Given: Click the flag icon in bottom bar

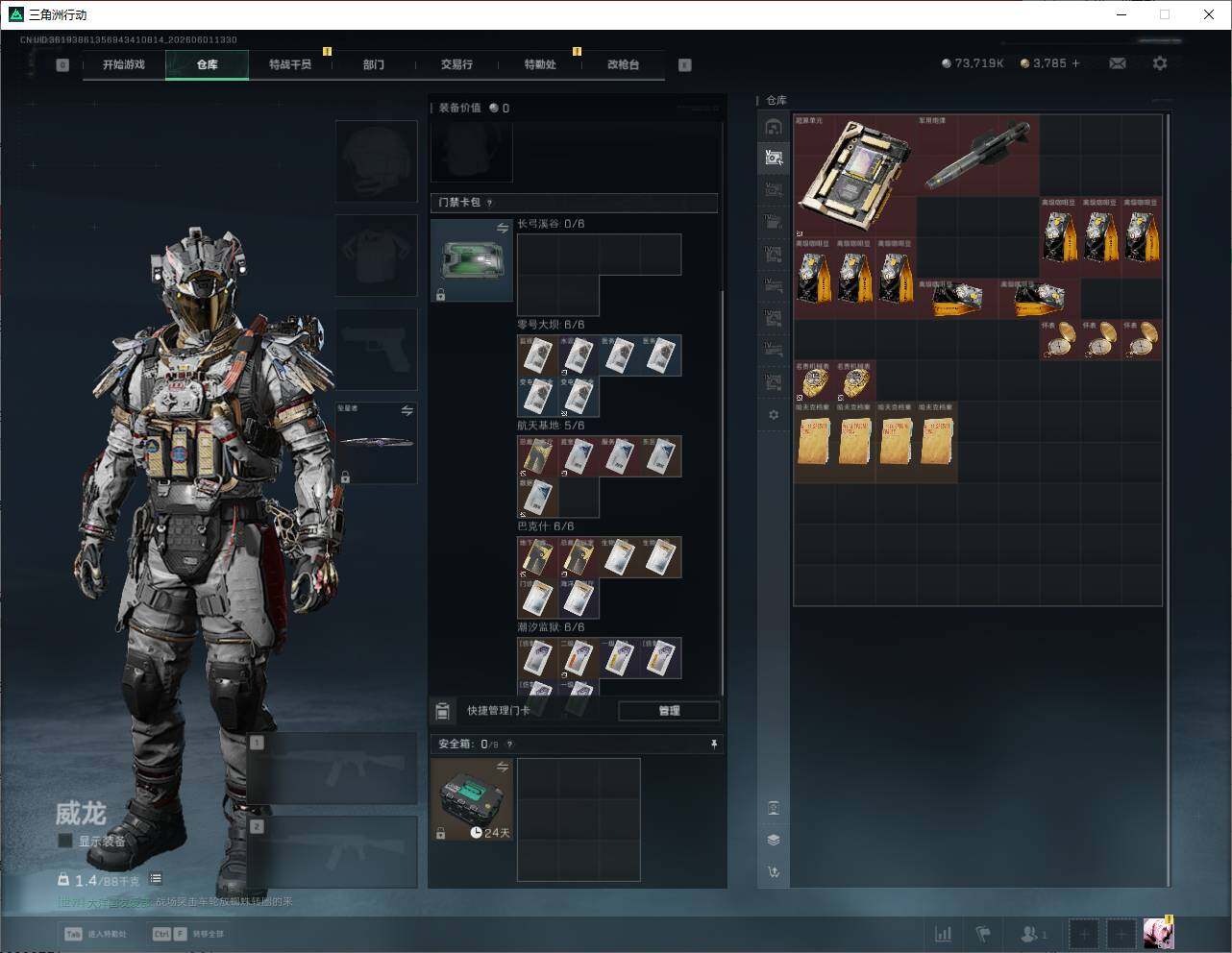Looking at the screenshot, I should point(983,934).
